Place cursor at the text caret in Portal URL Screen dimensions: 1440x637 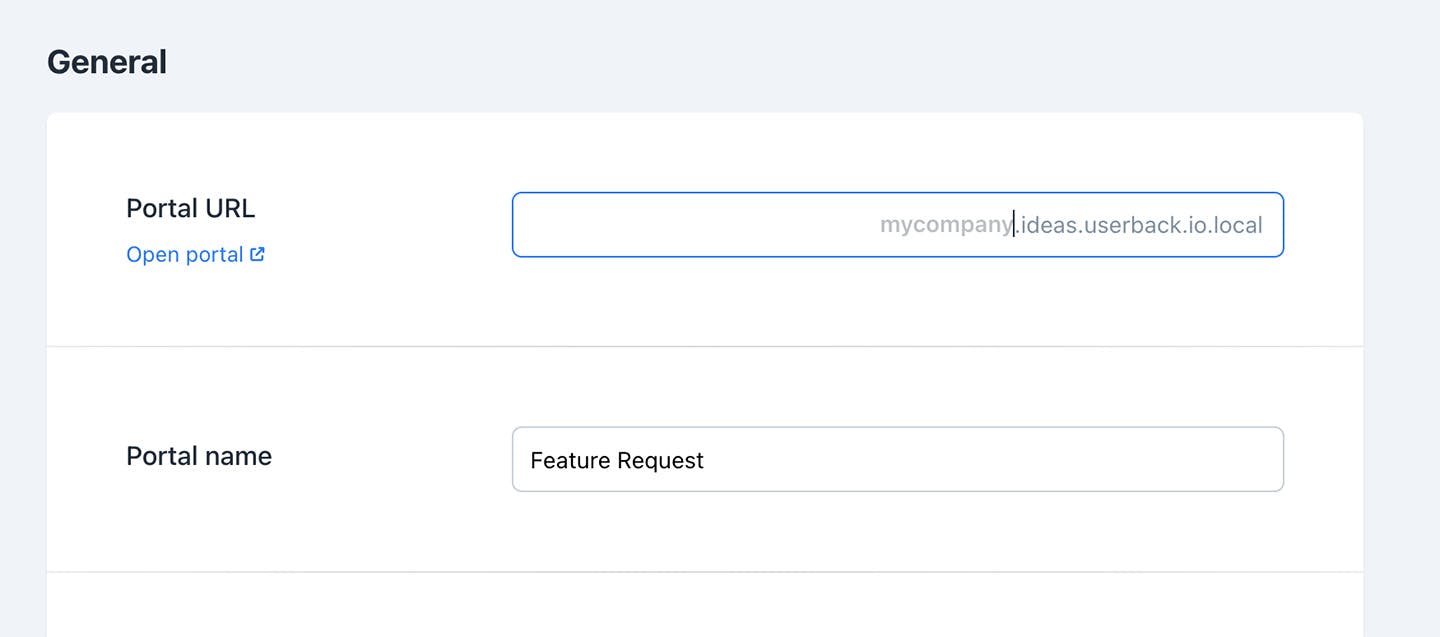pyautogui.click(x=1014, y=225)
